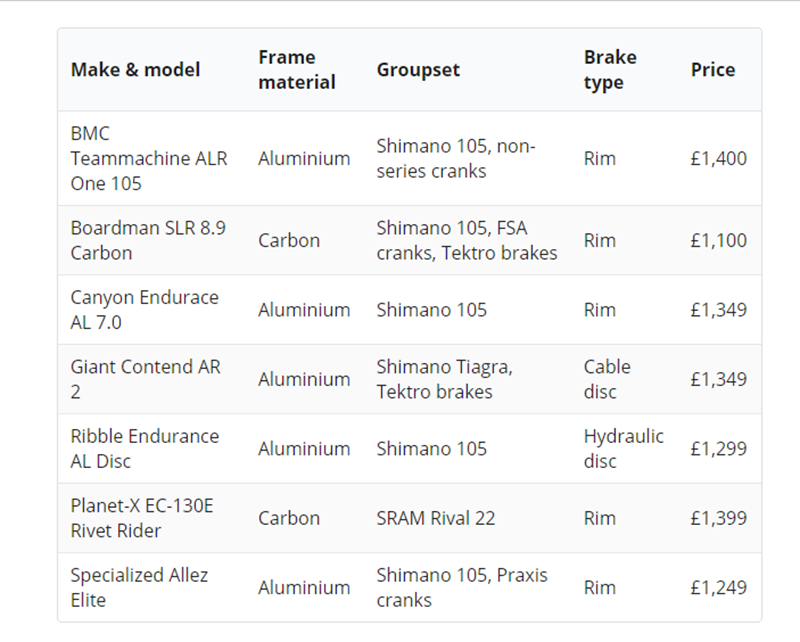
Task: Click the Frame material column header
Action: click(x=297, y=70)
